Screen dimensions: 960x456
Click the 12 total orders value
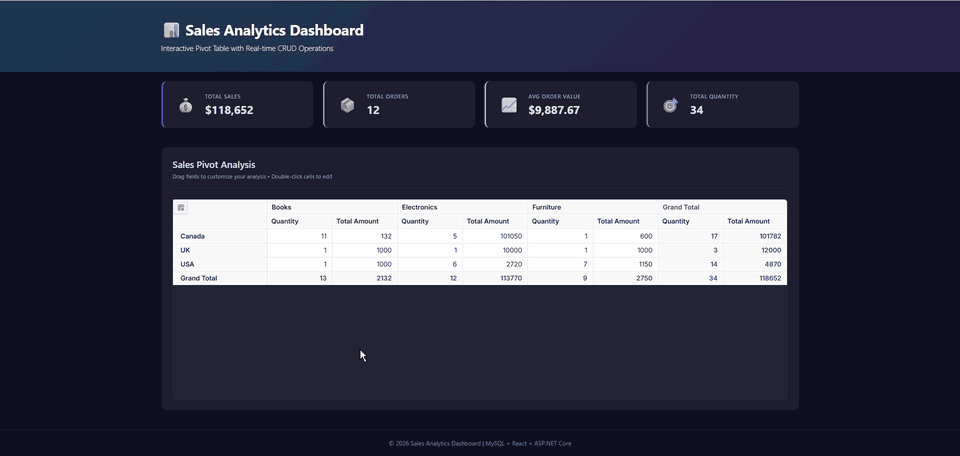pyautogui.click(x=373, y=110)
